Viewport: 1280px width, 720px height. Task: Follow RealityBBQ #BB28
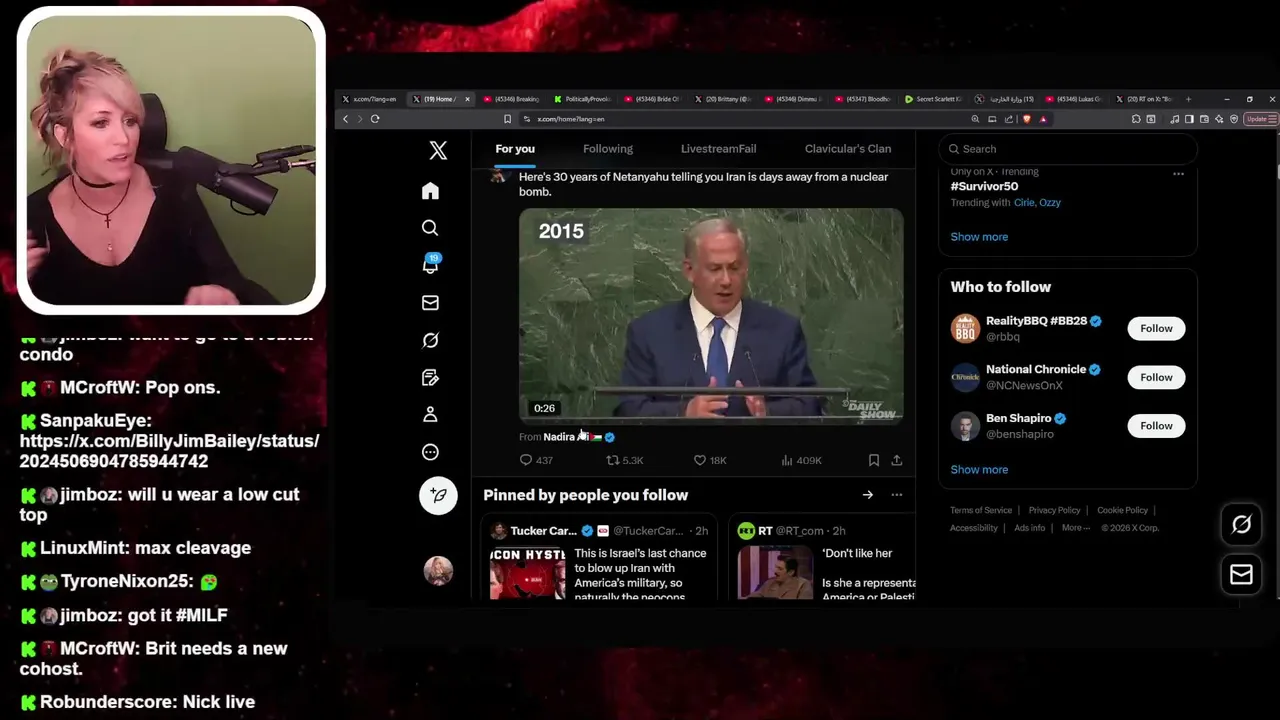pos(1156,329)
